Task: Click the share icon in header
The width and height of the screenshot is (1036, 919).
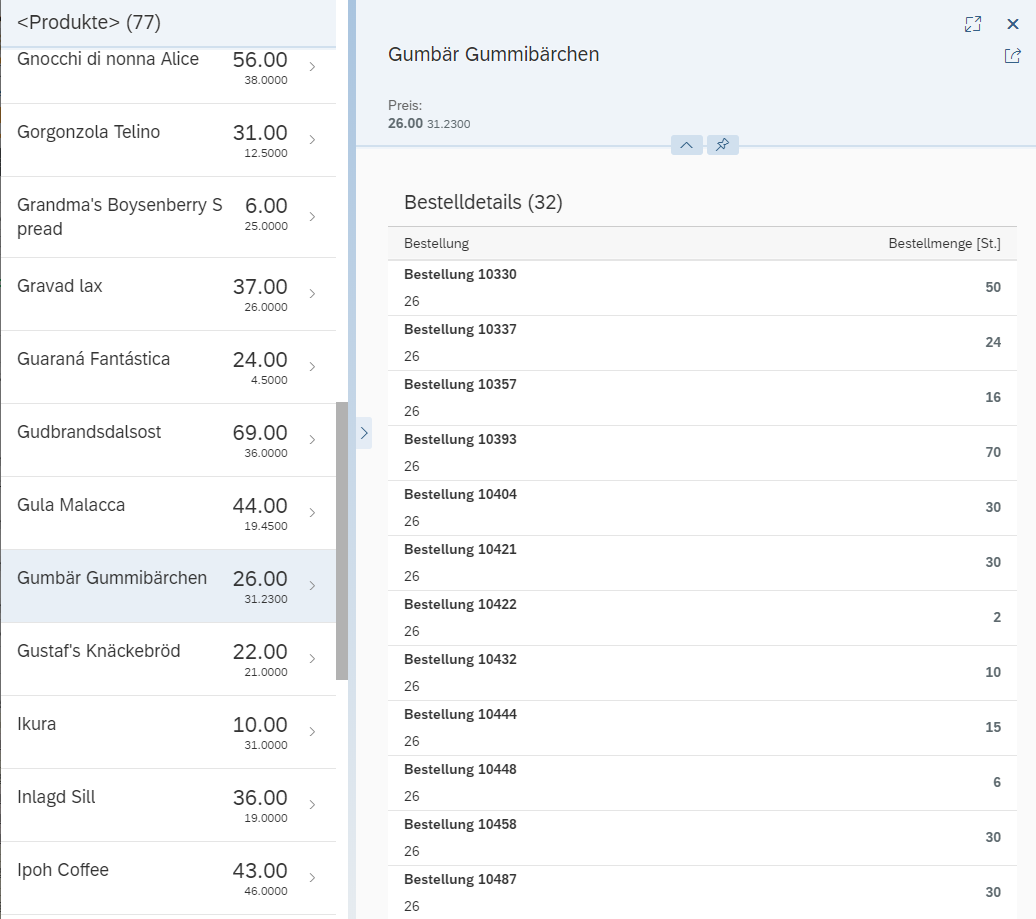Action: click(x=1012, y=56)
